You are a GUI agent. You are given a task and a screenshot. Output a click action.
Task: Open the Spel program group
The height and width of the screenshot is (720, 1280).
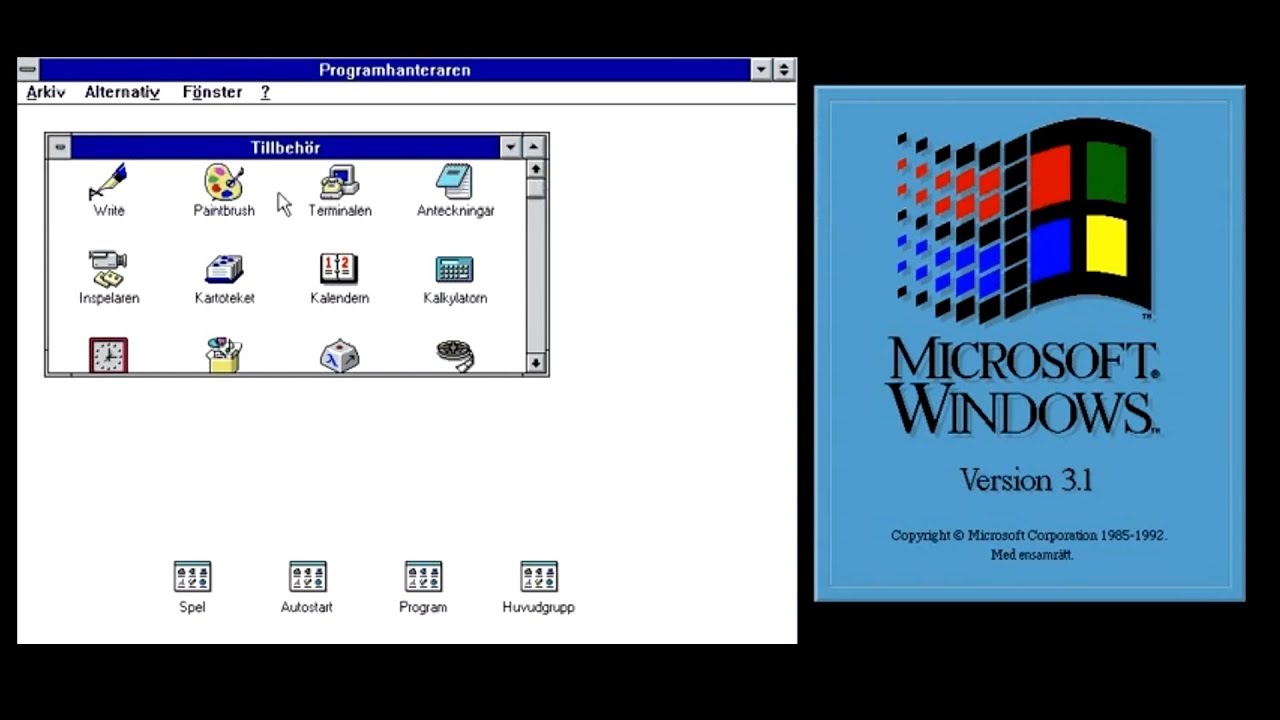tap(192, 577)
